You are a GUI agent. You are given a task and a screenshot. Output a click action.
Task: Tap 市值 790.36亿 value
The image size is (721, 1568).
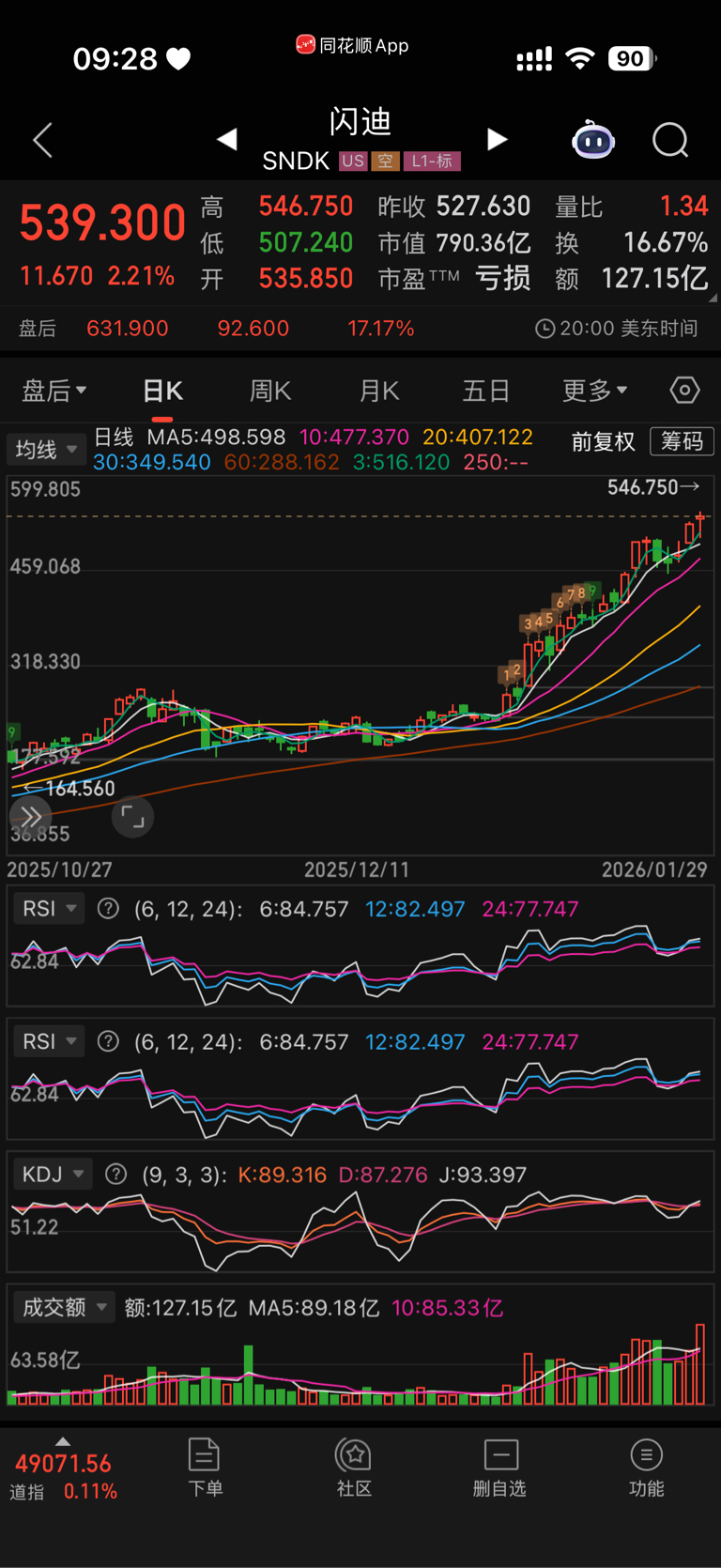pyautogui.click(x=454, y=243)
